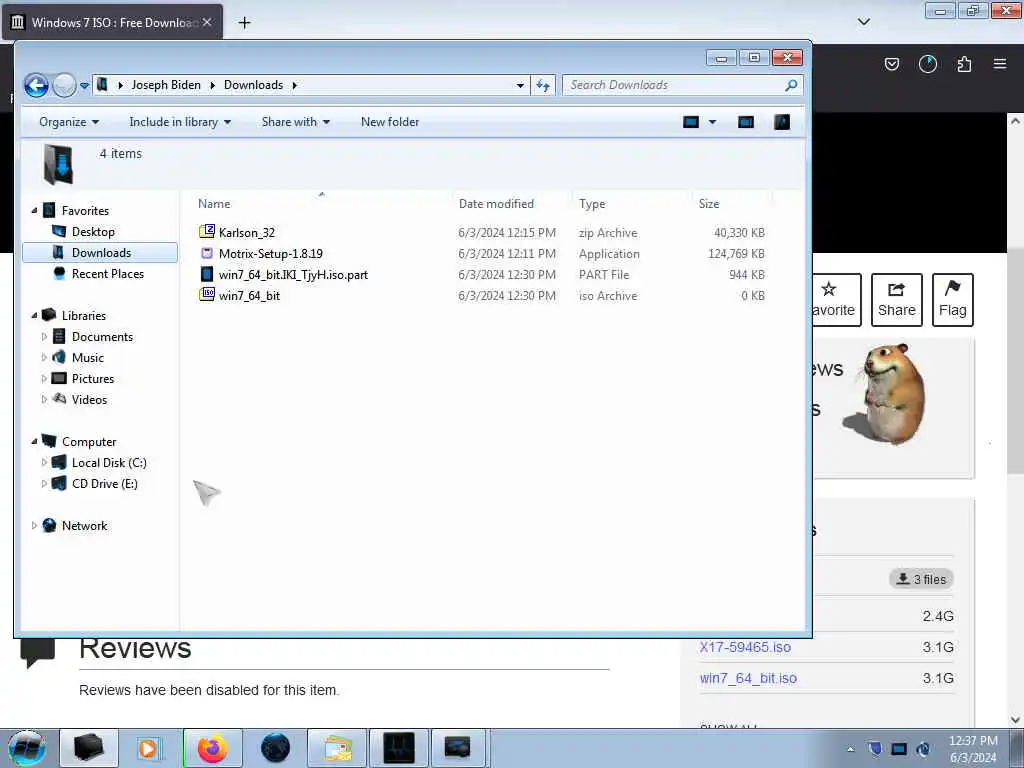Collapse the Favorites group
Viewport: 1024px width, 768px height.
[34, 210]
